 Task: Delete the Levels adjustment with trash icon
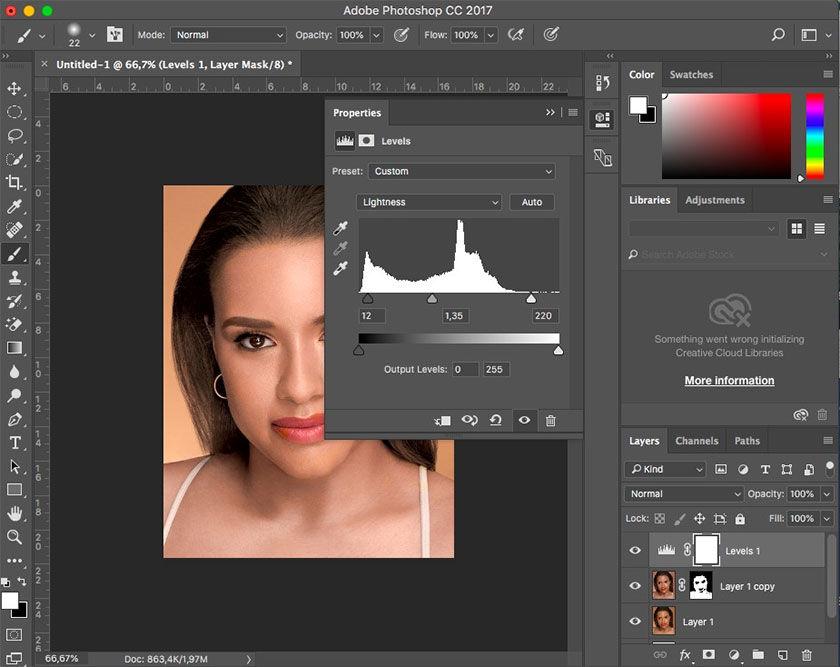point(550,421)
